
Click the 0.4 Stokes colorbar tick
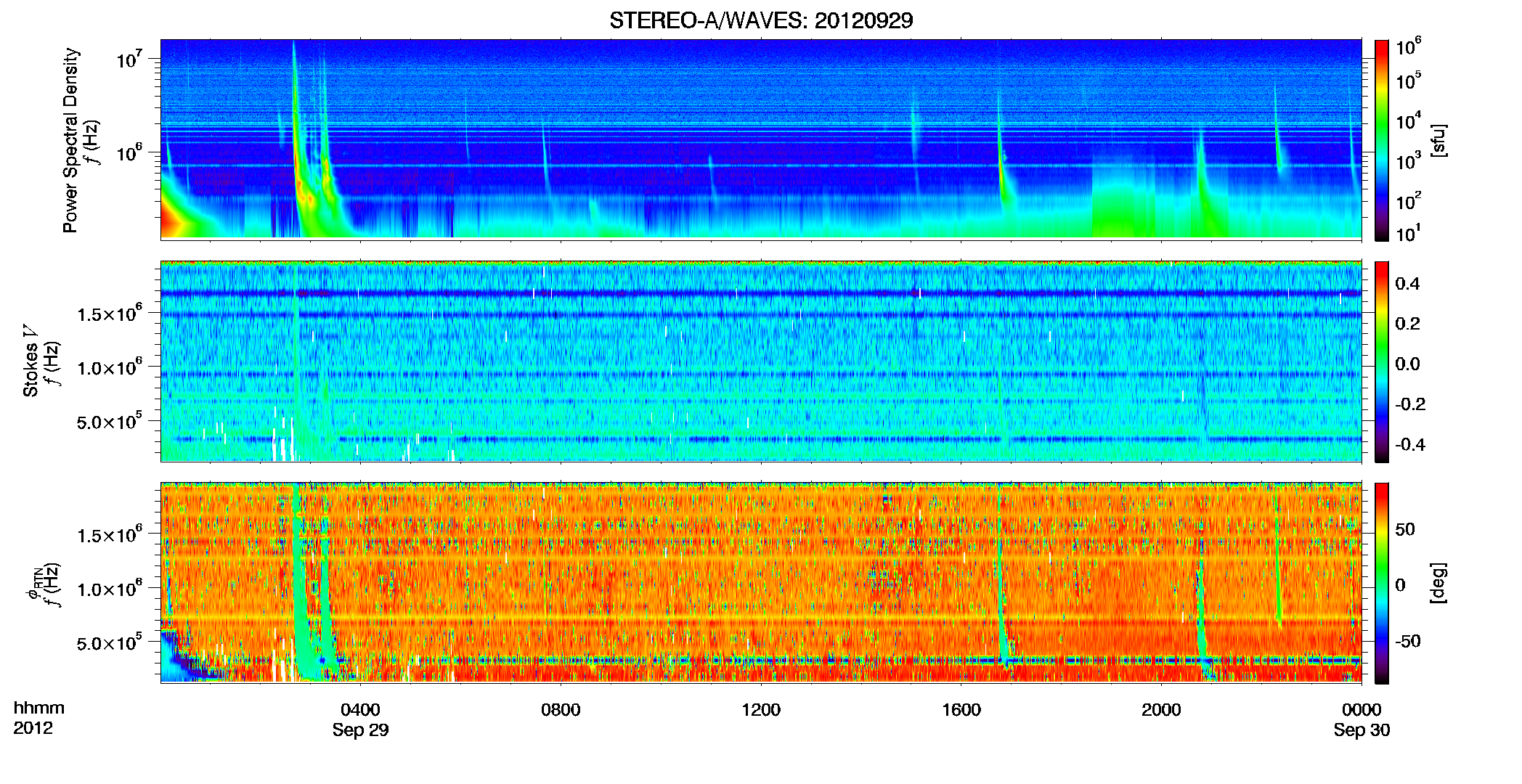(x=1407, y=284)
